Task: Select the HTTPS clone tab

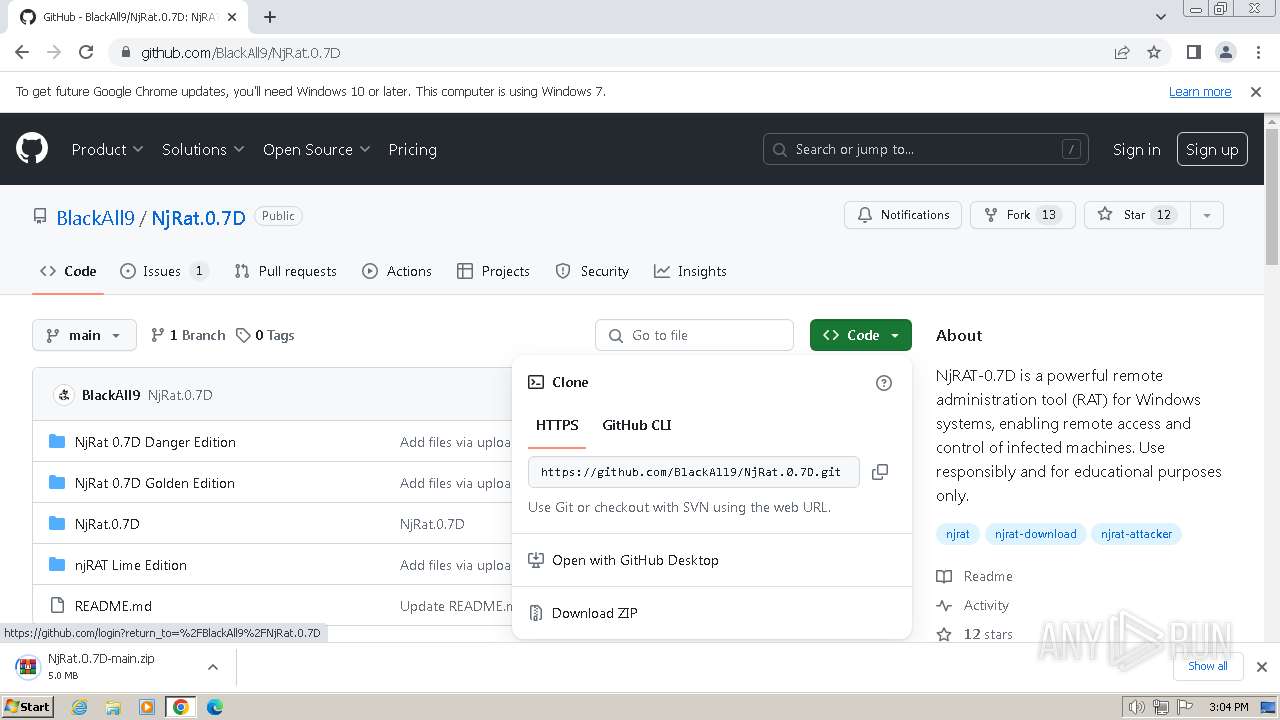Action: coord(557,425)
